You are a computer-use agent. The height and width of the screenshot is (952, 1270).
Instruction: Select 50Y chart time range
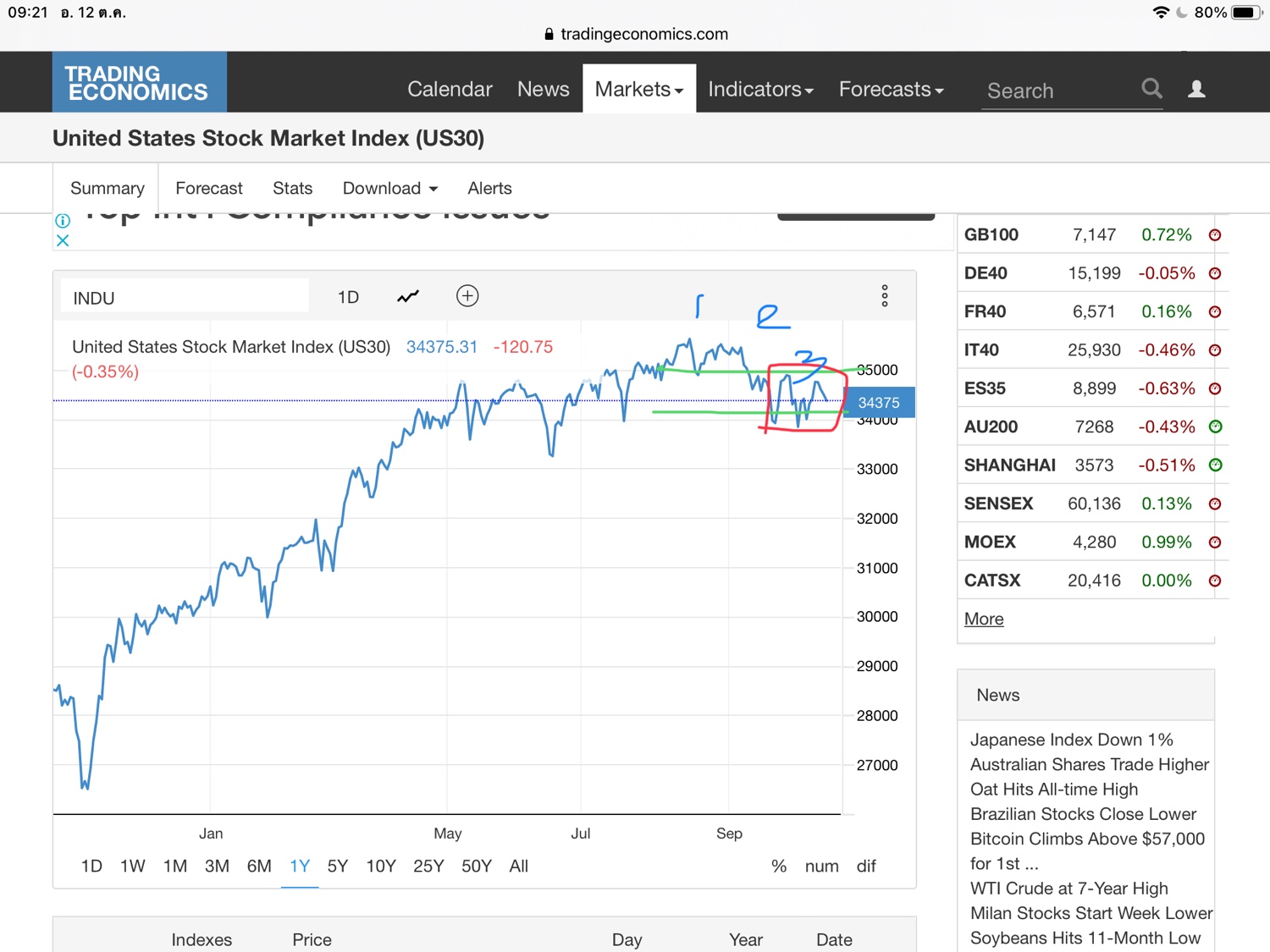[x=477, y=866]
